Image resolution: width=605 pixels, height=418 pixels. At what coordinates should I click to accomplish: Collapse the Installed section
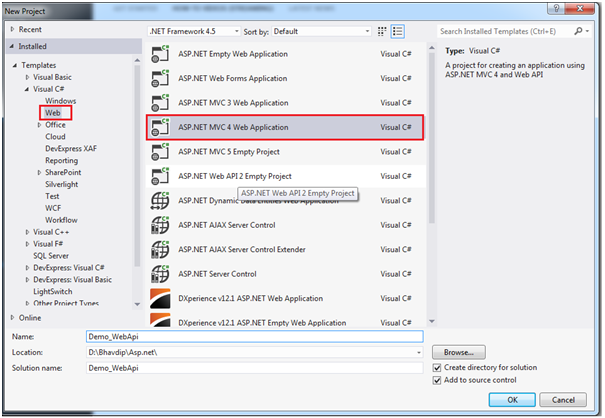[12, 46]
